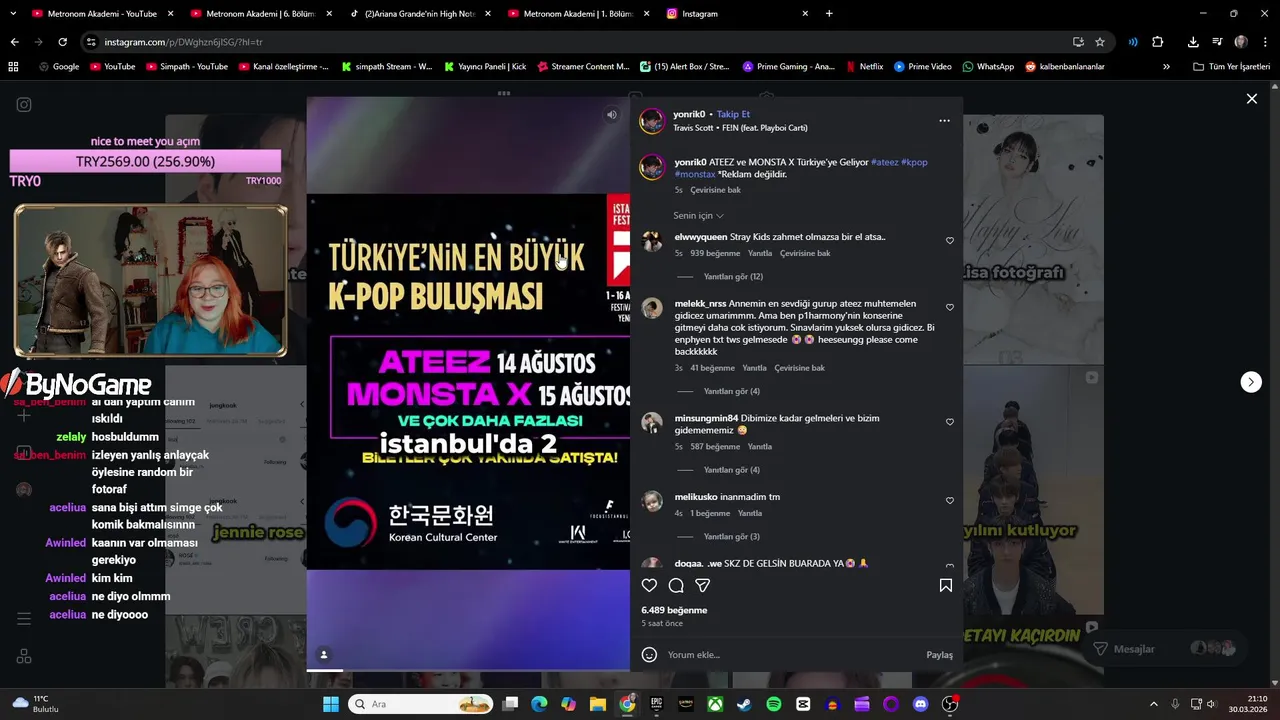Image resolution: width=1280 pixels, height=720 pixels.
Task: Open Spotify from the taskbar
Action: [x=774, y=704]
